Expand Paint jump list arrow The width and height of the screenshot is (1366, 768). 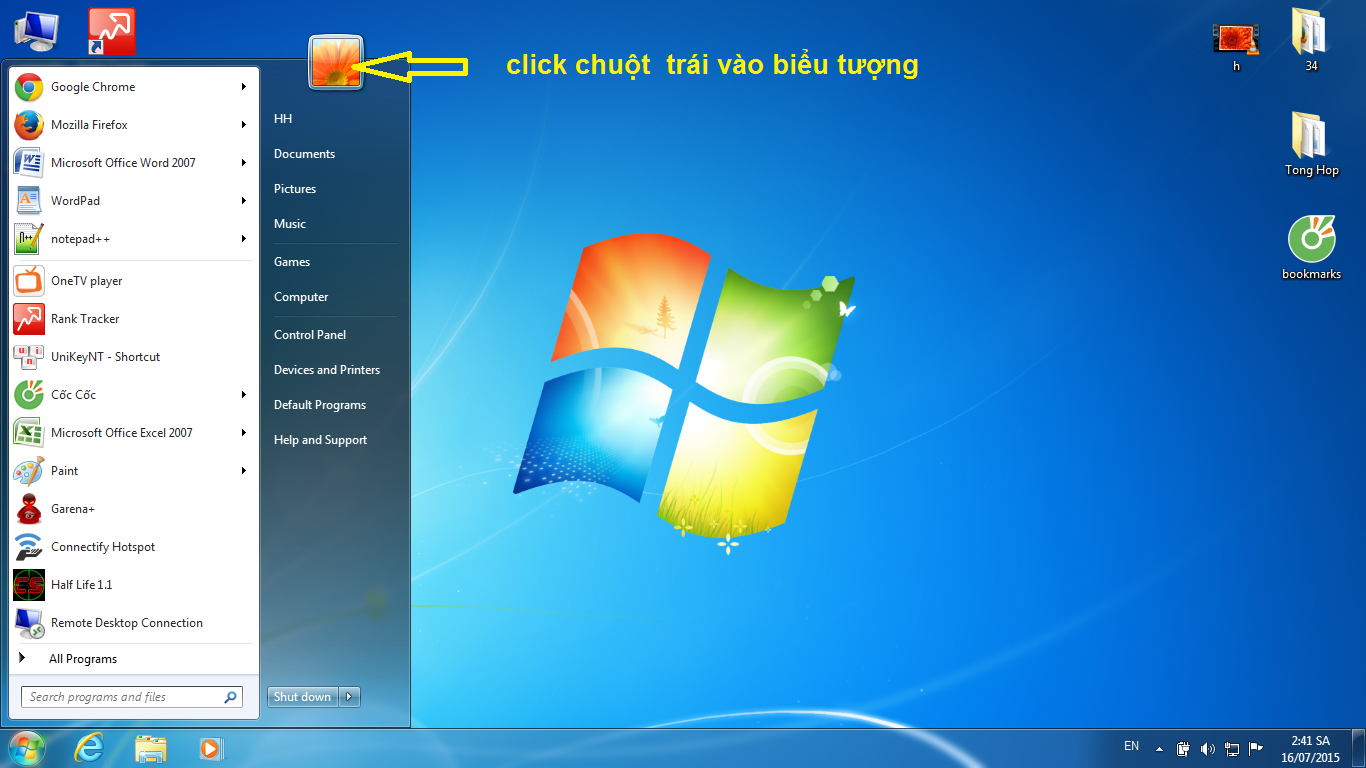243,471
